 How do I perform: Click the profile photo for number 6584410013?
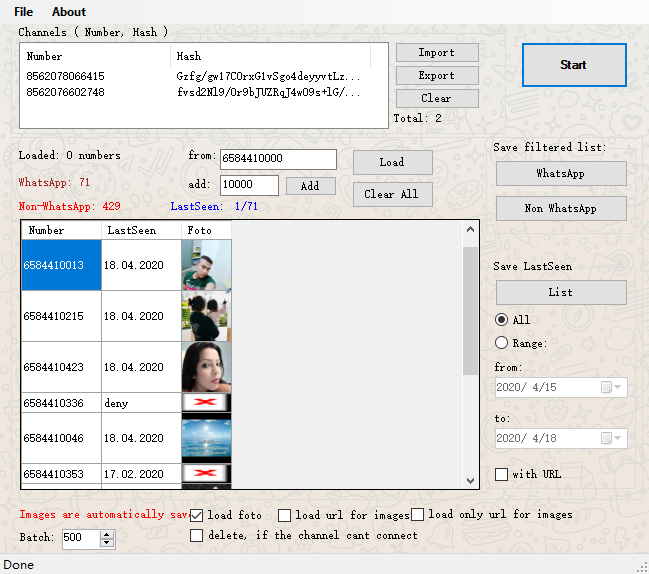[x=206, y=266]
